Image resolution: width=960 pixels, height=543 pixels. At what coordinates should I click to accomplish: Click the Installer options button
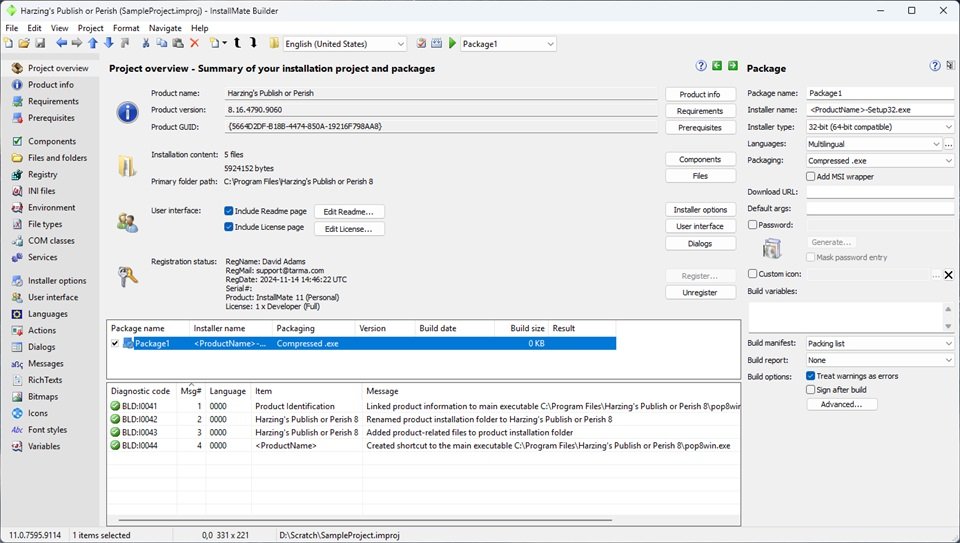tap(700, 209)
